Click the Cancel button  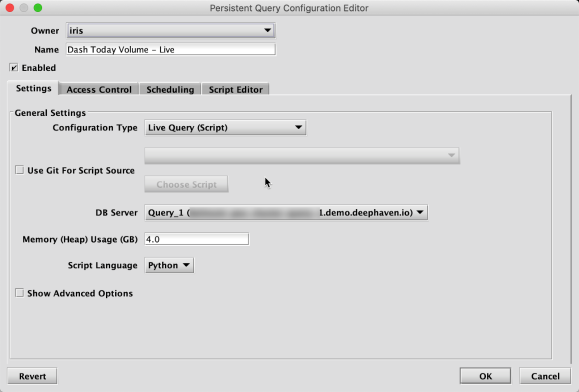coord(545,376)
